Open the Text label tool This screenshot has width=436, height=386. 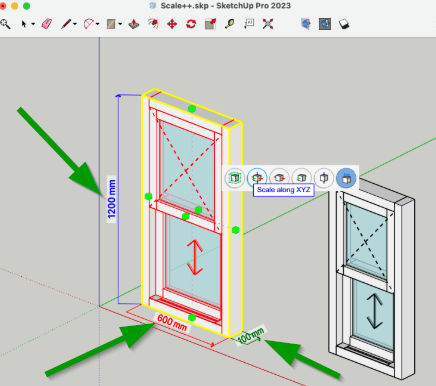coord(249,24)
